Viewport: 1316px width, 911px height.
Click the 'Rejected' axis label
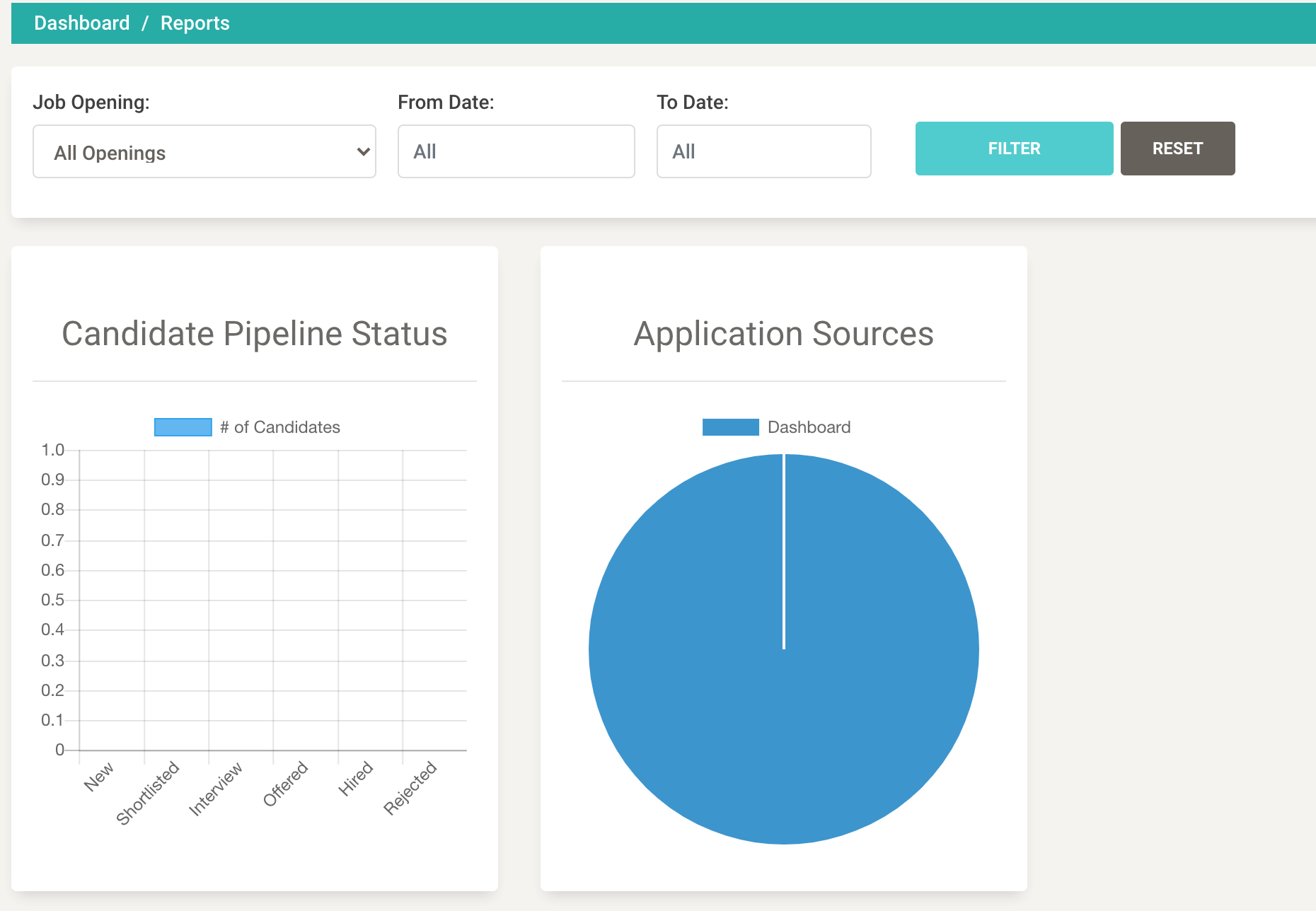pyautogui.click(x=410, y=788)
